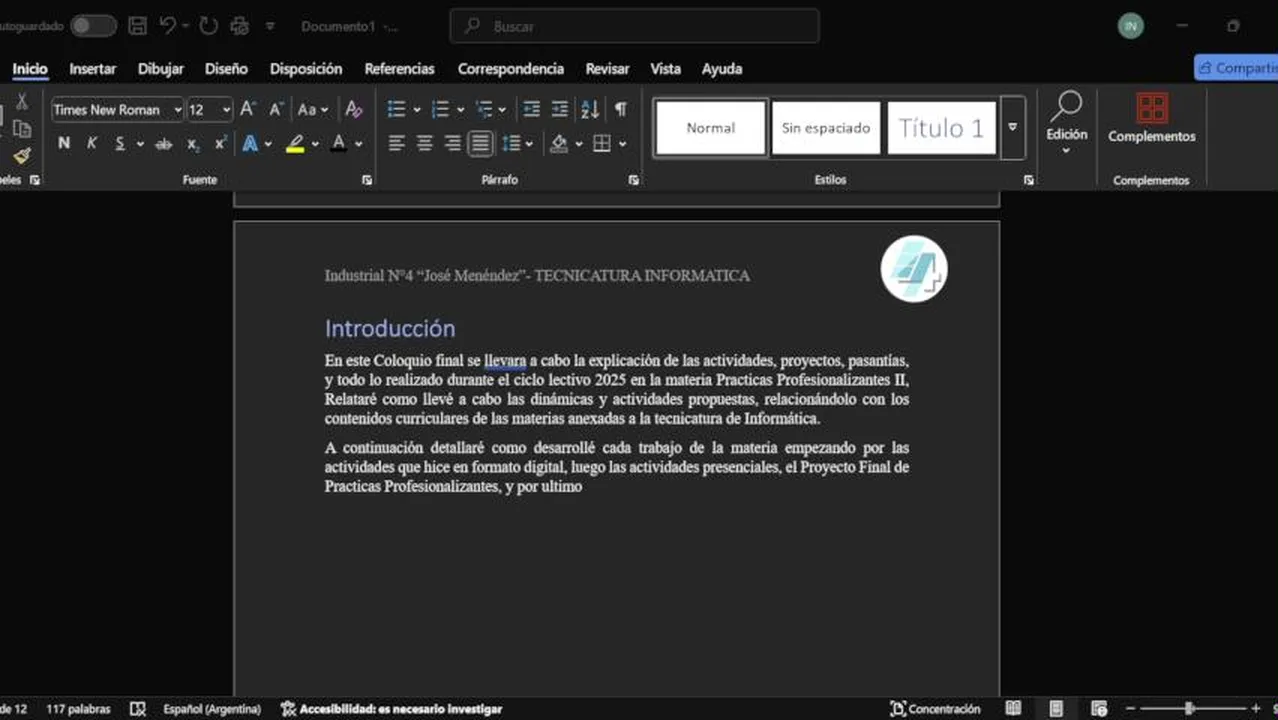1278x720 pixels.
Task: Open the Diseño tab
Action: (x=226, y=69)
